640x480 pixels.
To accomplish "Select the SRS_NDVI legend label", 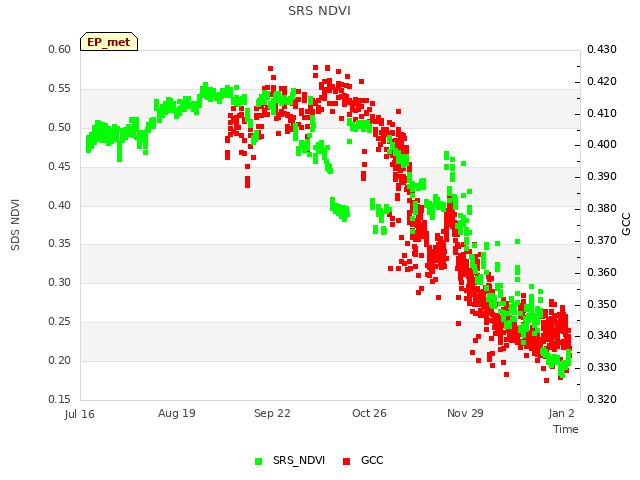I will 299,460.
